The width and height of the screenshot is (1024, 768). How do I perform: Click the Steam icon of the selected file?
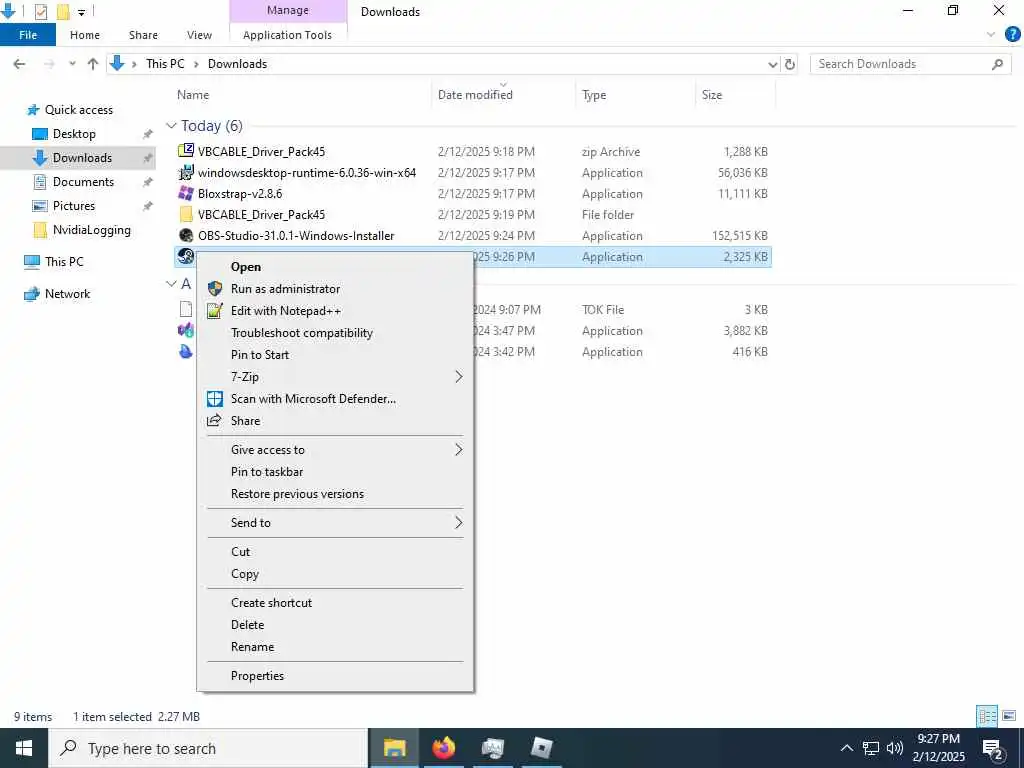tap(185, 256)
